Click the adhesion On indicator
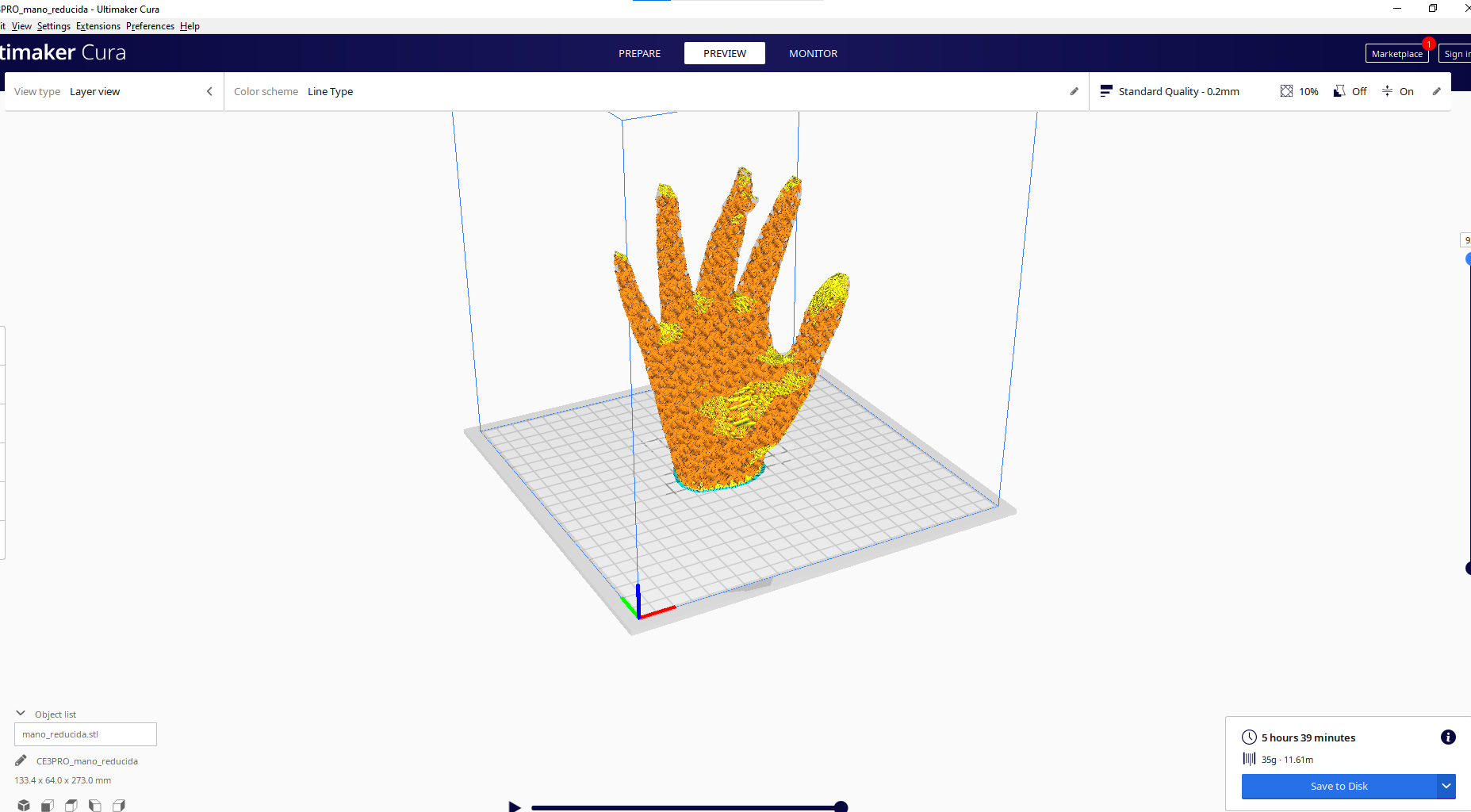The width and height of the screenshot is (1471, 812). click(1397, 91)
